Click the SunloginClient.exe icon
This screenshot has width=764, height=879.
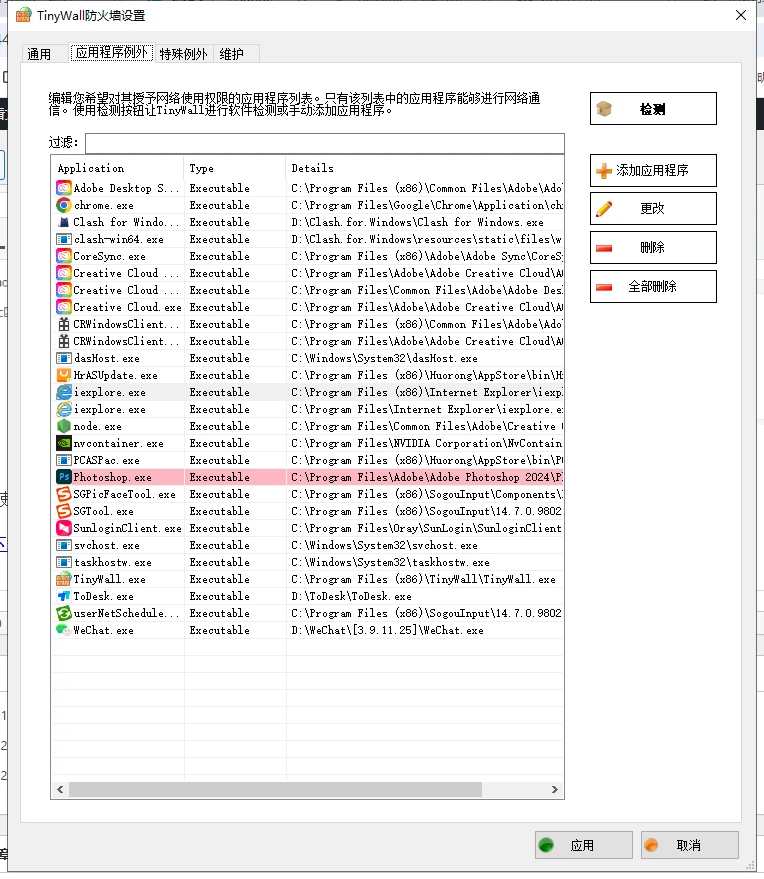pyautogui.click(x=64, y=528)
